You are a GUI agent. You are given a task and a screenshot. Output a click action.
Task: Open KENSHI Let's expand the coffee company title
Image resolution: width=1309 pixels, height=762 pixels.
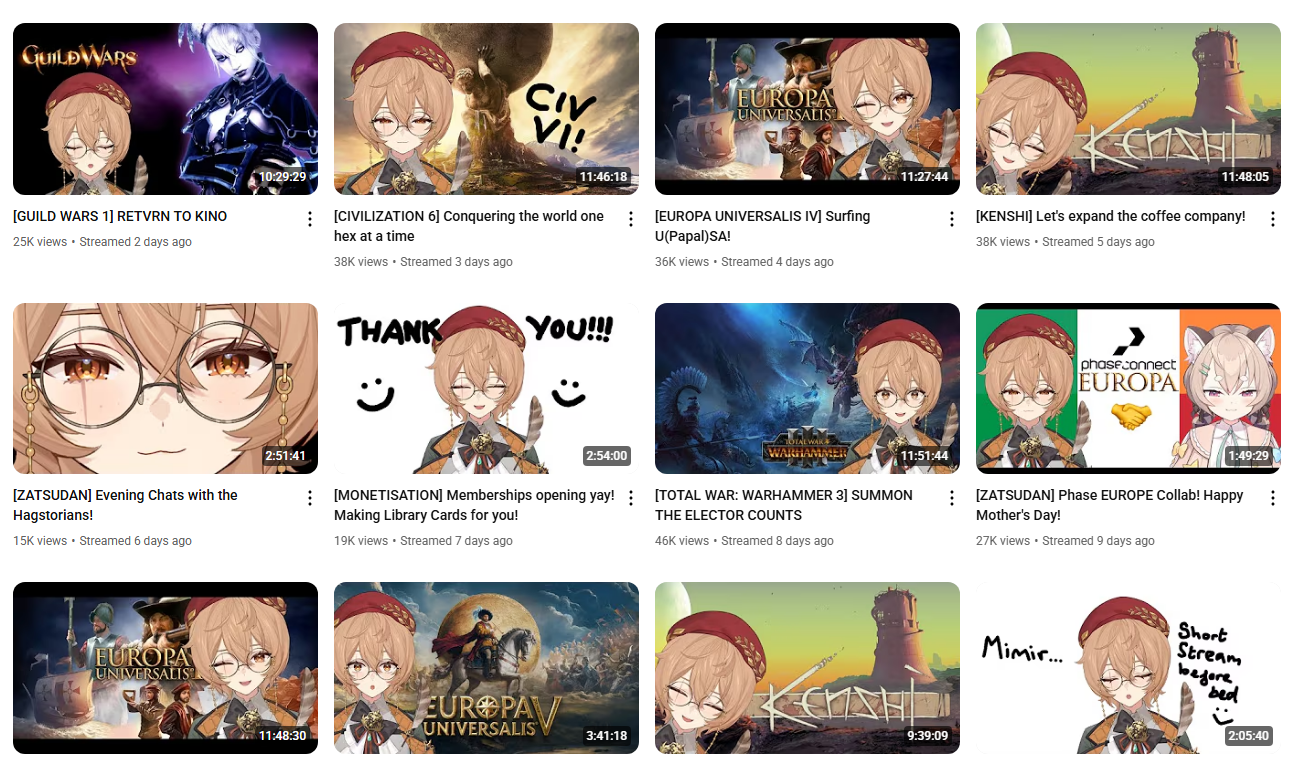(1110, 216)
